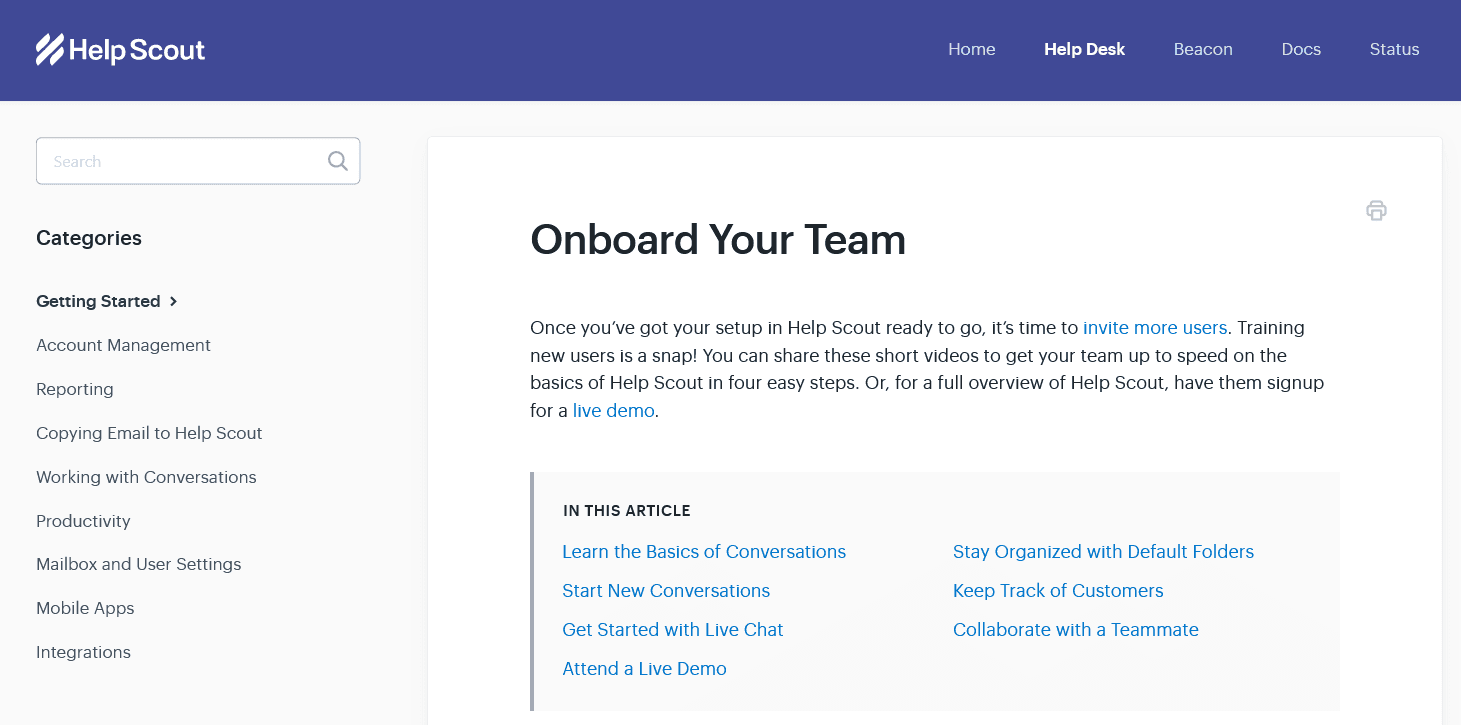Switch to the Home navigation tab
Screen dimensions: 1461x725
[971, 49]
